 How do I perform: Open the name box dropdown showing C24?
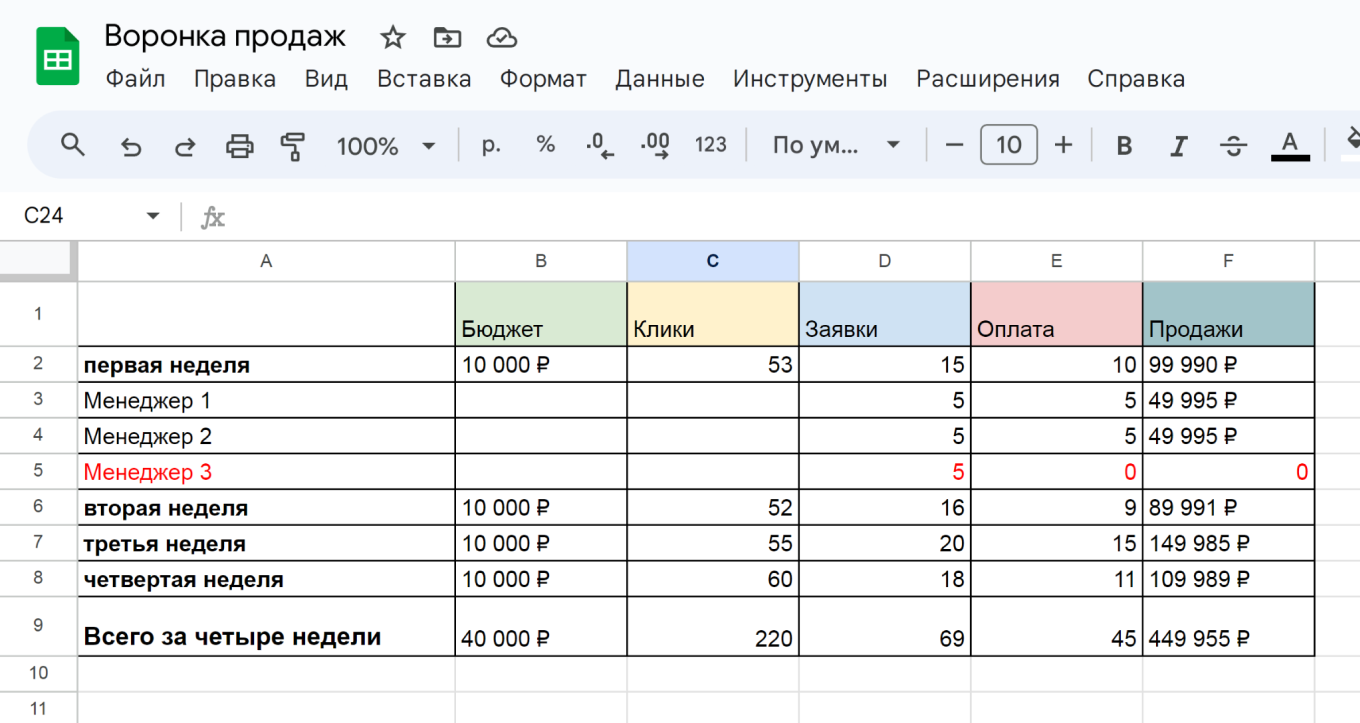point(152,215)
